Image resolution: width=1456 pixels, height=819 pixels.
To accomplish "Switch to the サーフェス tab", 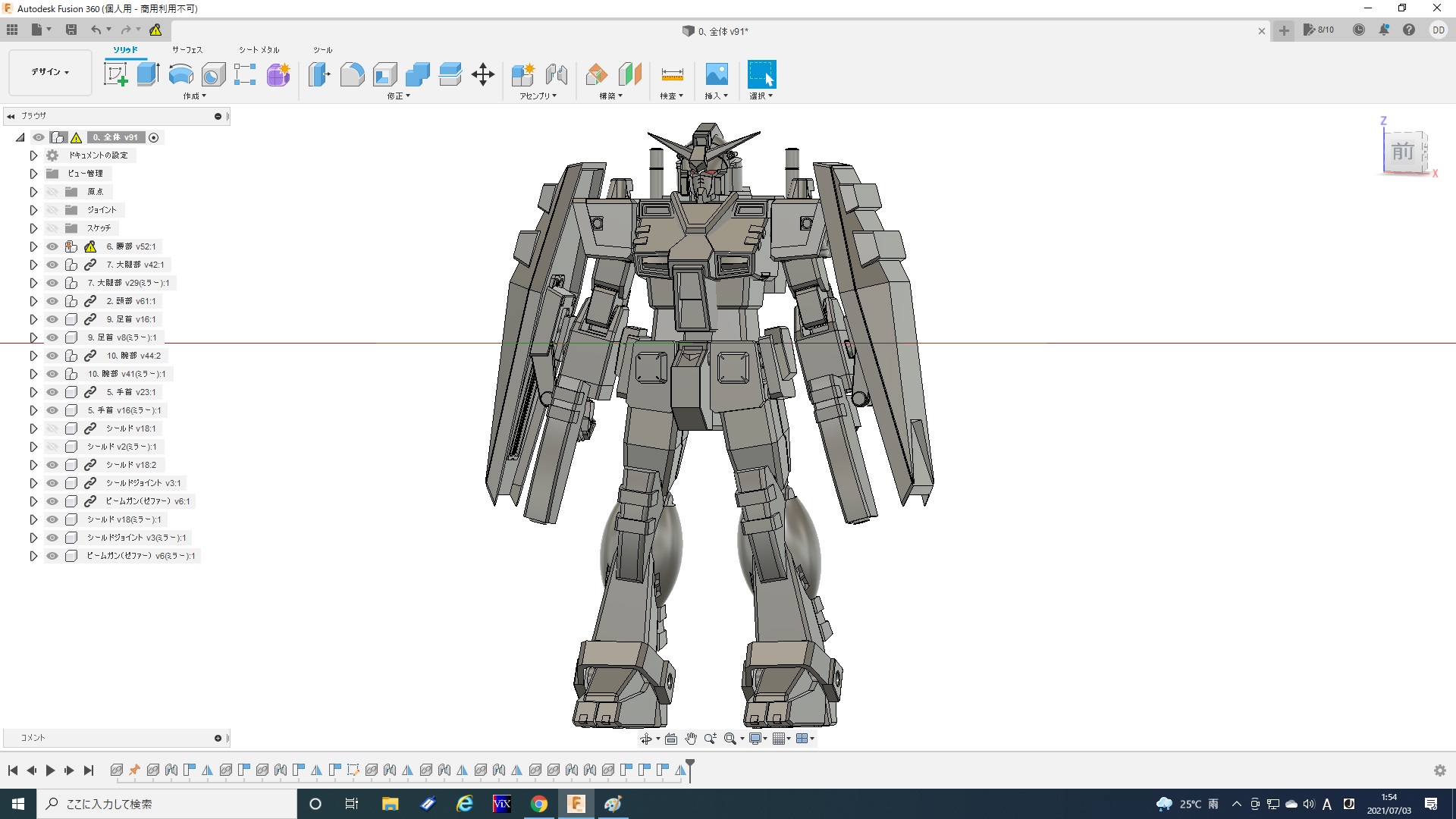I will [x=187, y=50].
